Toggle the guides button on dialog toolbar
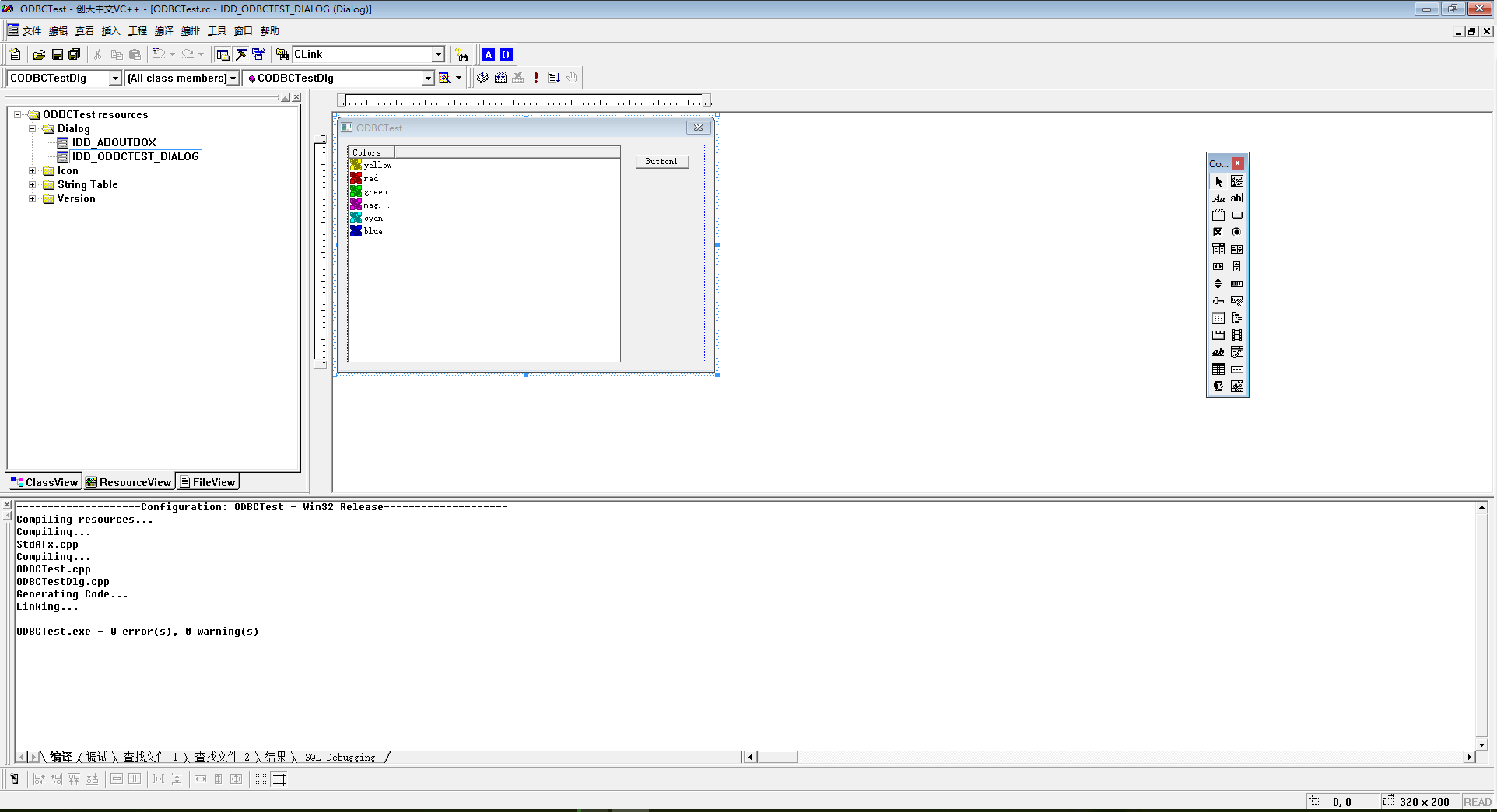Screen dimensions: 1497x812 279,779
